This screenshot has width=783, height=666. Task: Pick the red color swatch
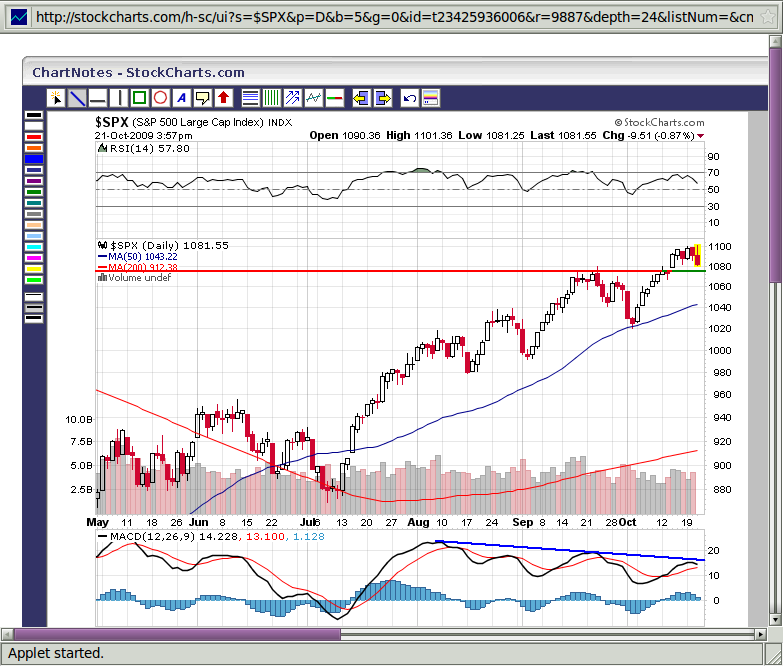(34, 137)
